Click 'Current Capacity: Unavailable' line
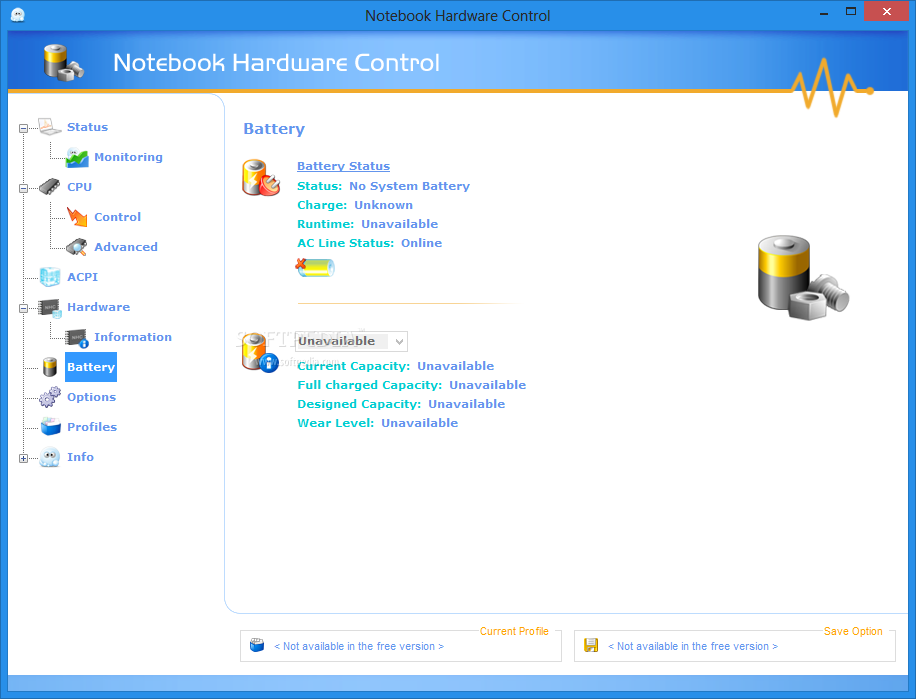Viewport: 916px width, 699px height. 395,366
